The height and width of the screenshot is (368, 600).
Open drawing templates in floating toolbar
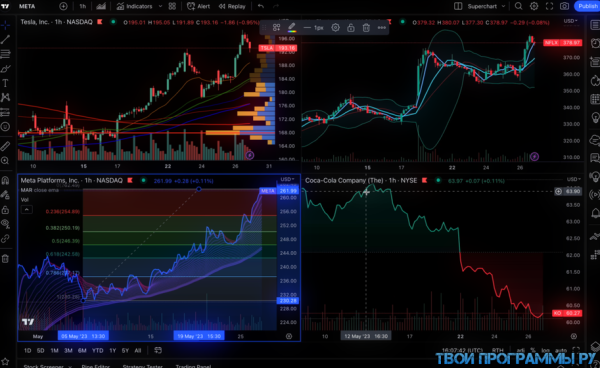point(276,28)
